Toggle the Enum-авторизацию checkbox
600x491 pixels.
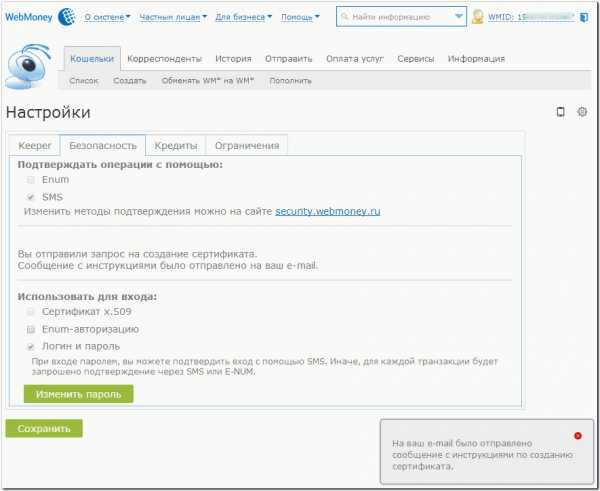[31, 329]
